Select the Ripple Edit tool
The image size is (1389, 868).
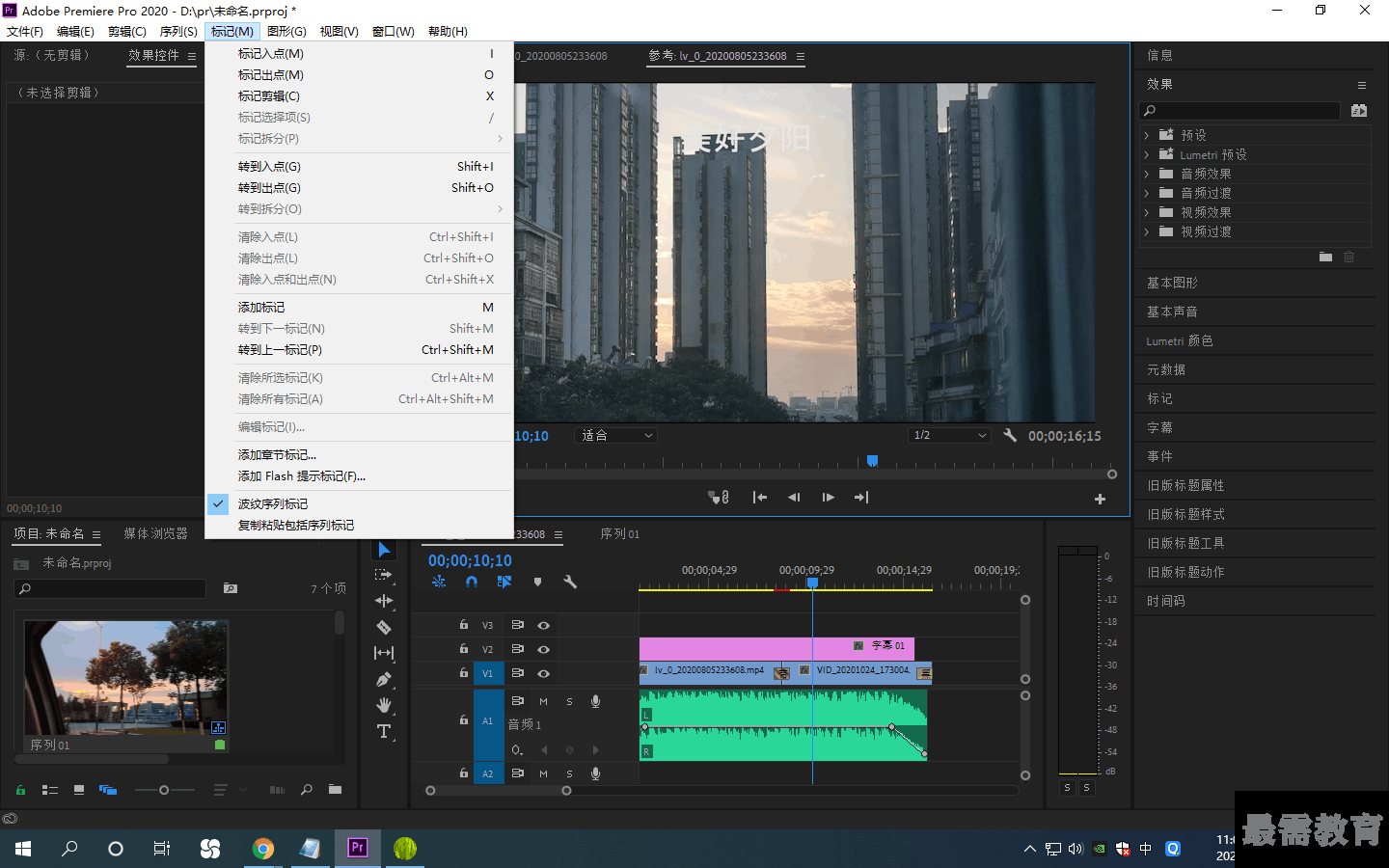384,601
